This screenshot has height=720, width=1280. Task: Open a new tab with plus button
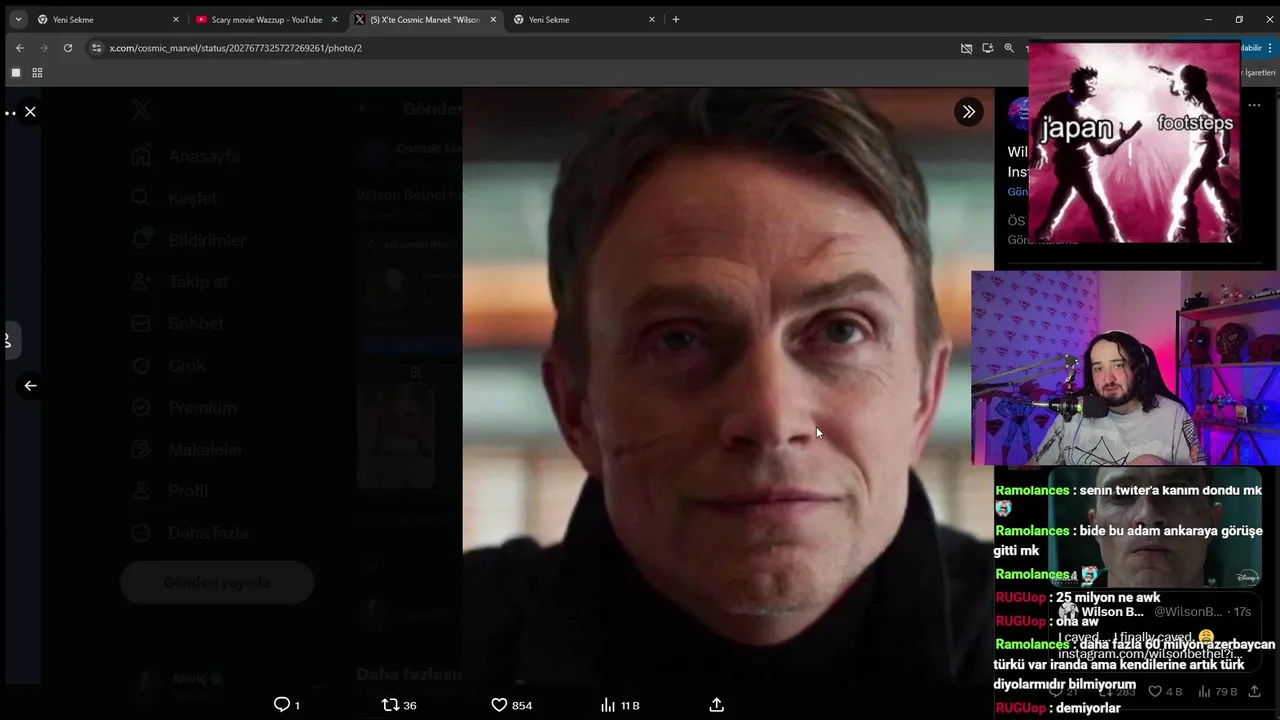(x=676, y=19)
